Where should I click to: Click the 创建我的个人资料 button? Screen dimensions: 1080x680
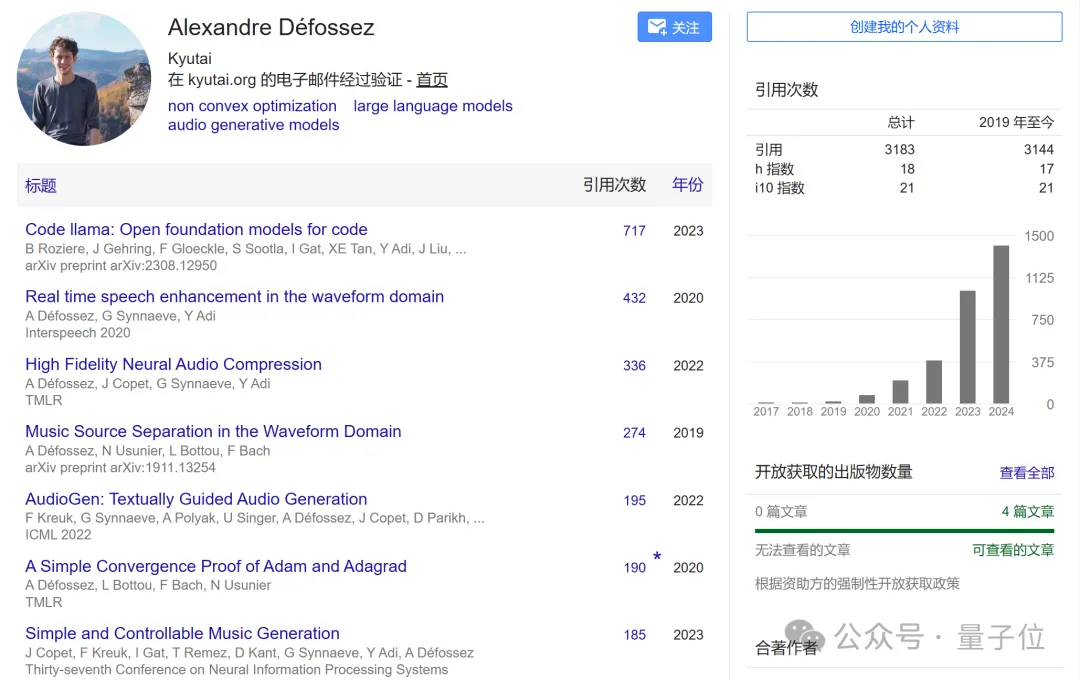point(904,27)
